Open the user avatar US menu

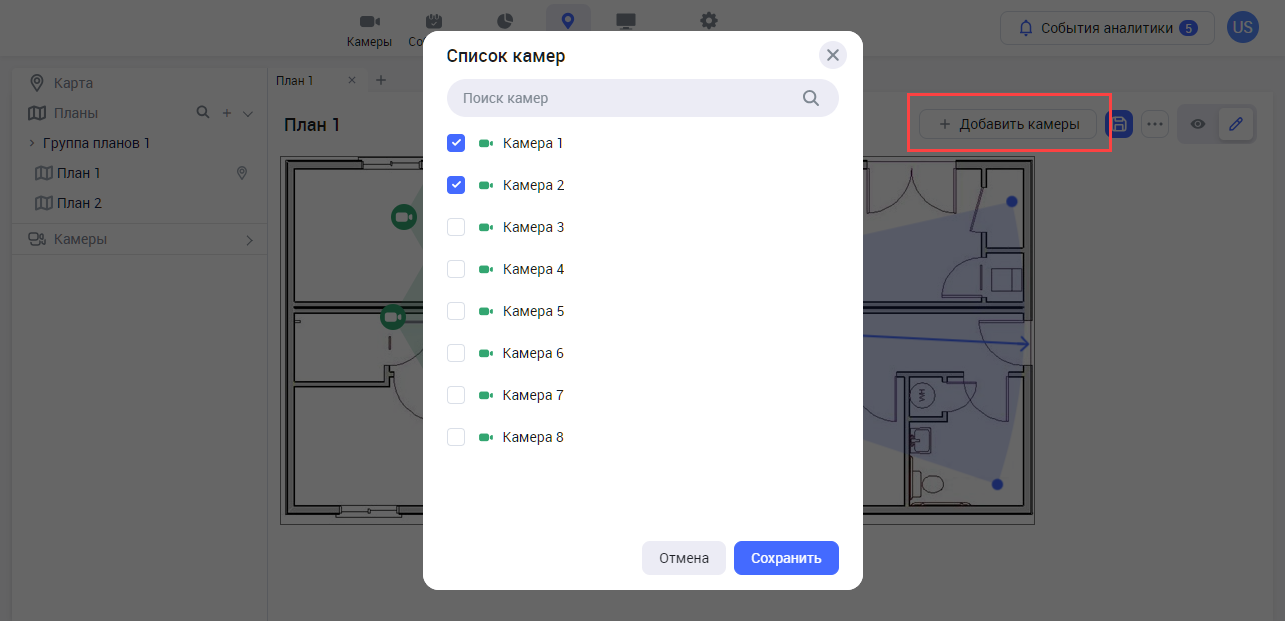tap(1242, 28)
